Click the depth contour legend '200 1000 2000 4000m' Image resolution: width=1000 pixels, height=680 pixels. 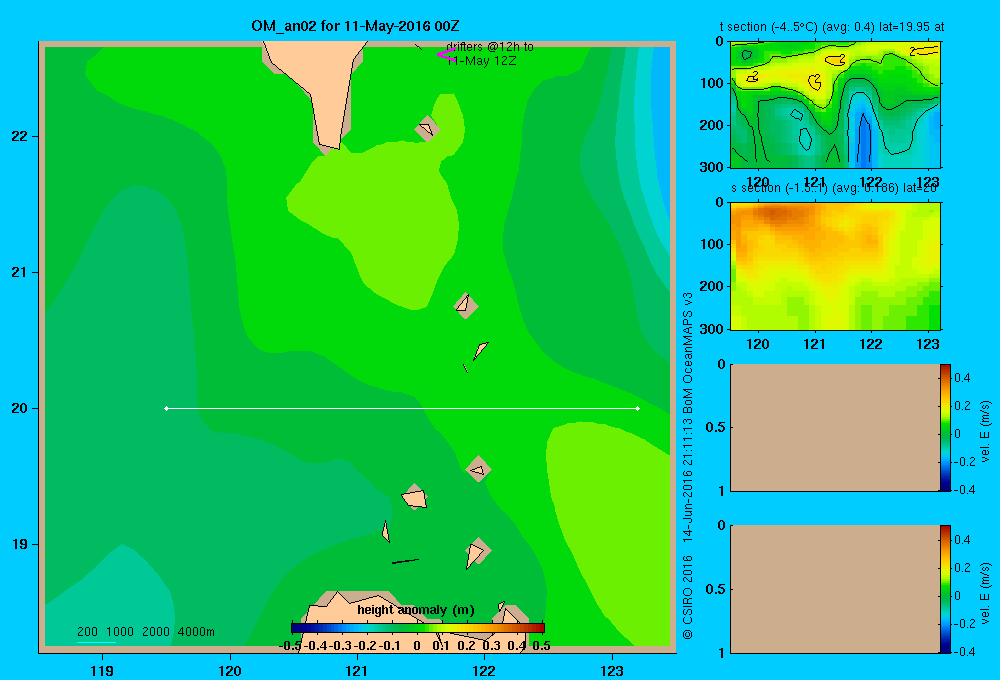click(145, 632)
